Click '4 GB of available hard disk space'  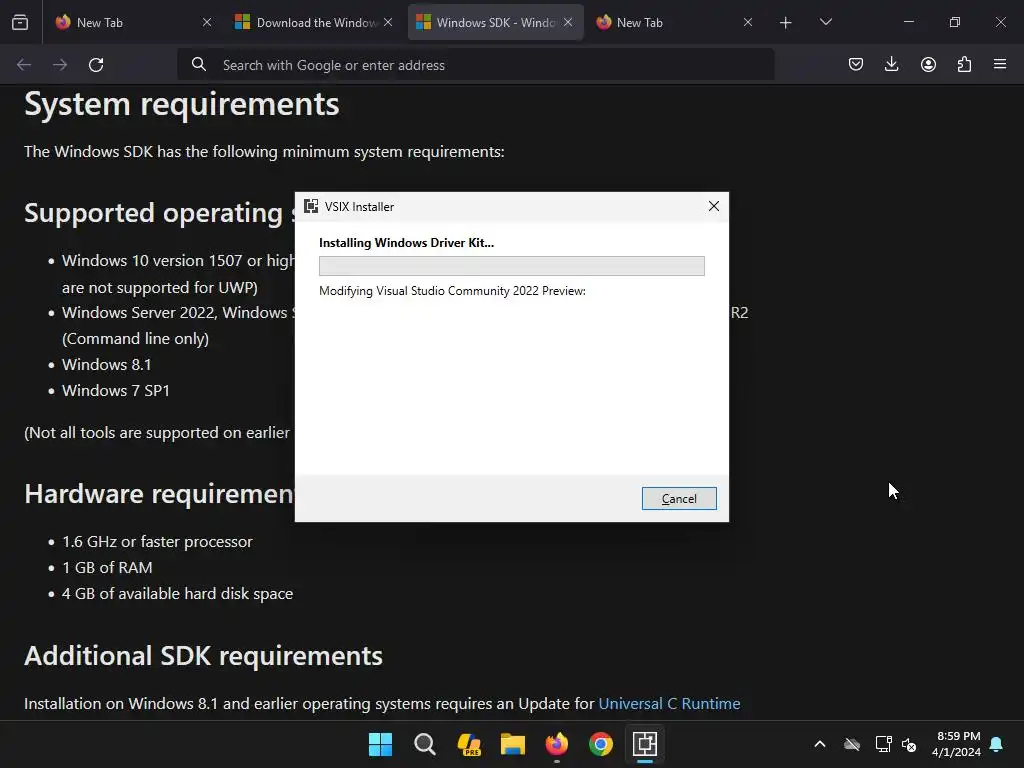pyautogui.click(x=178, y=594)
